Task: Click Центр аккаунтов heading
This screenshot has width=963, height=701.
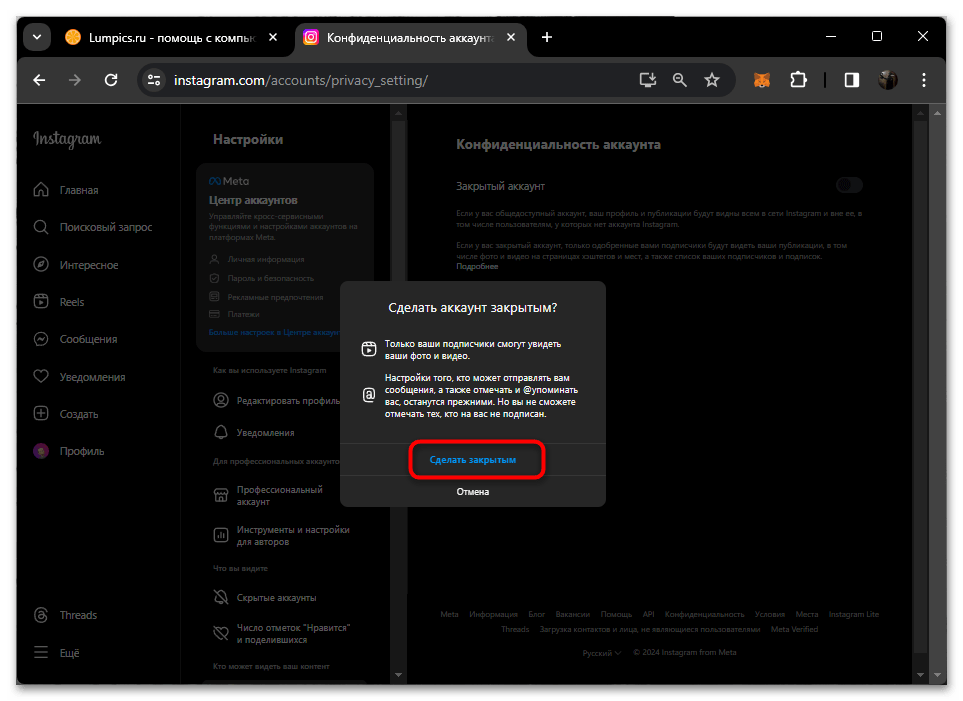Action: 253,200
